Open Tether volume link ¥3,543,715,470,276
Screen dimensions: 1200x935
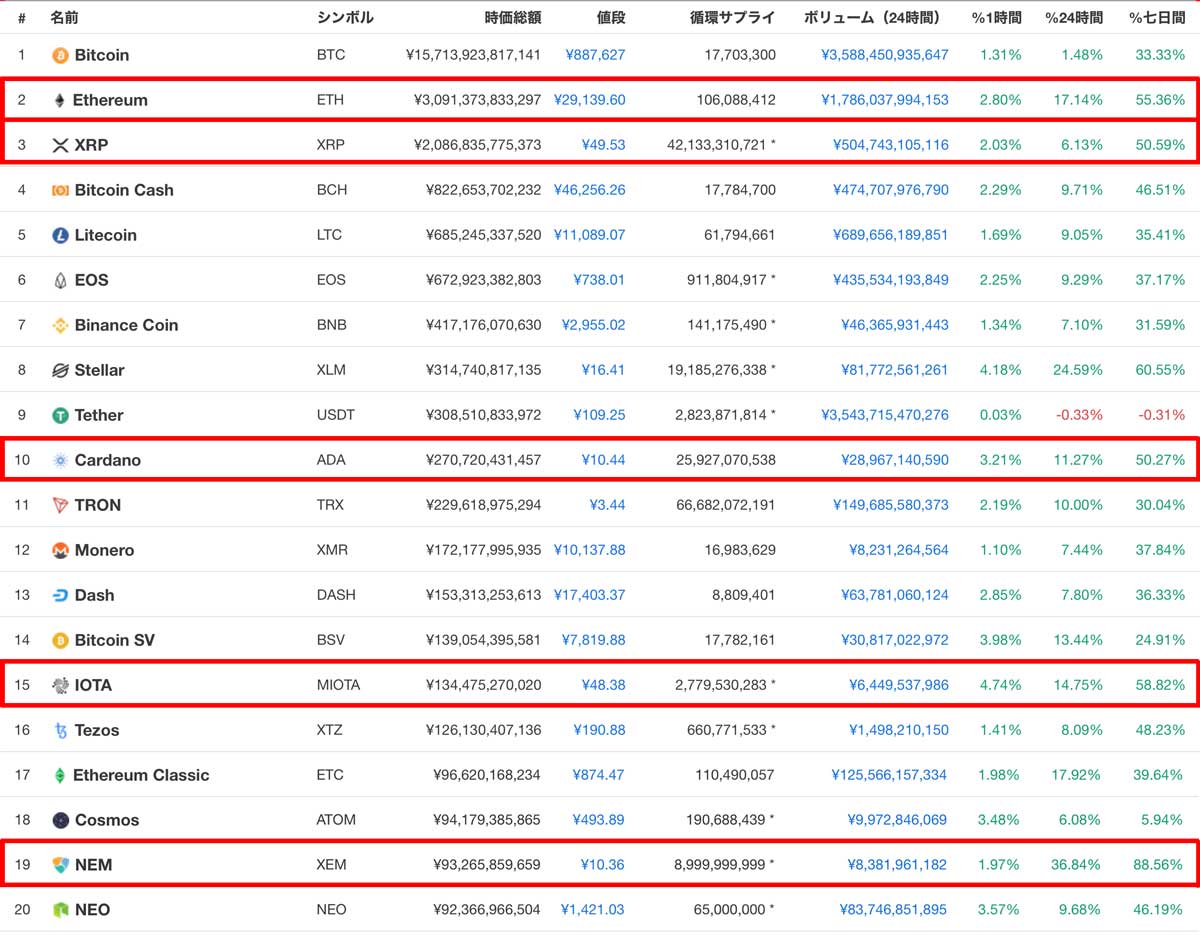click(x=885, y=415)
